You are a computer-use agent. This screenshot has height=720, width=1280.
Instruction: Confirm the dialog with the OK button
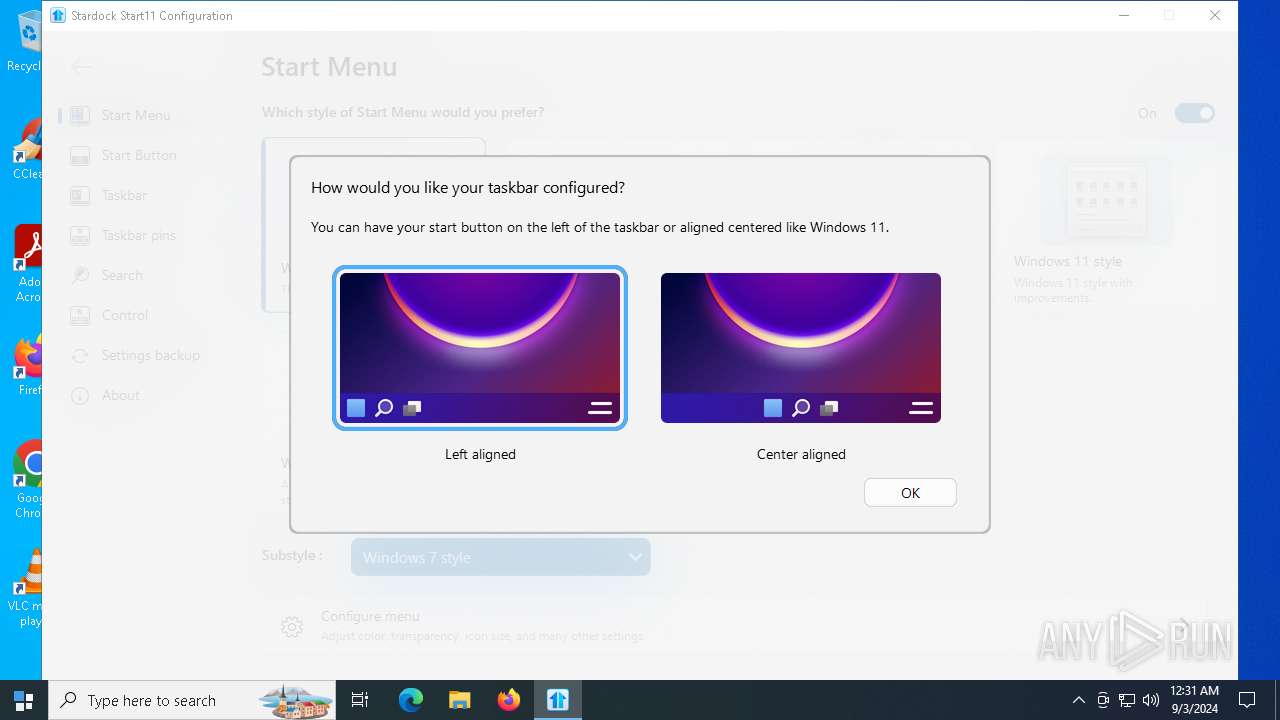pos(910,493)
